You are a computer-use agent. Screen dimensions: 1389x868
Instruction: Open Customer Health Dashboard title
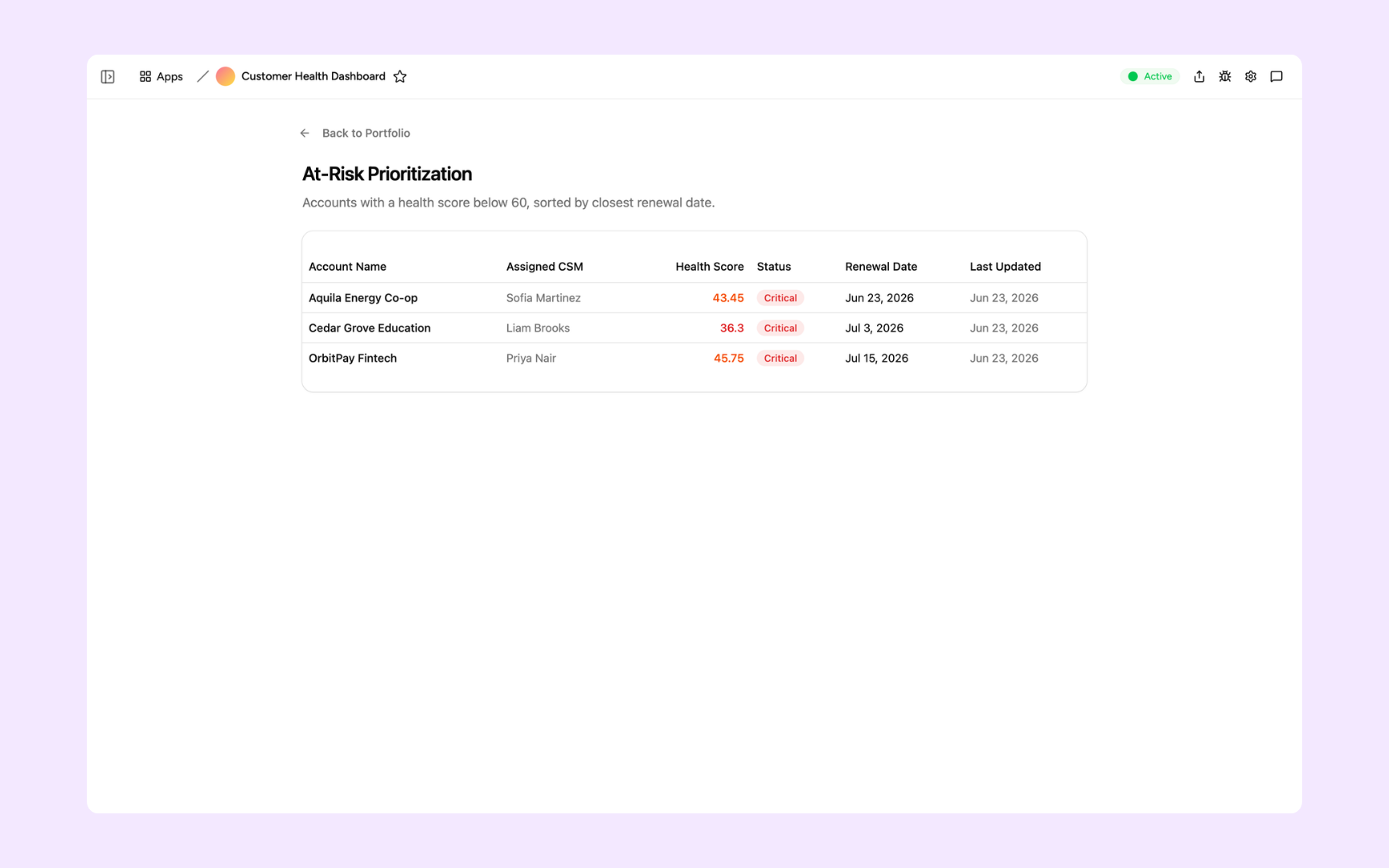pos(313,76)
